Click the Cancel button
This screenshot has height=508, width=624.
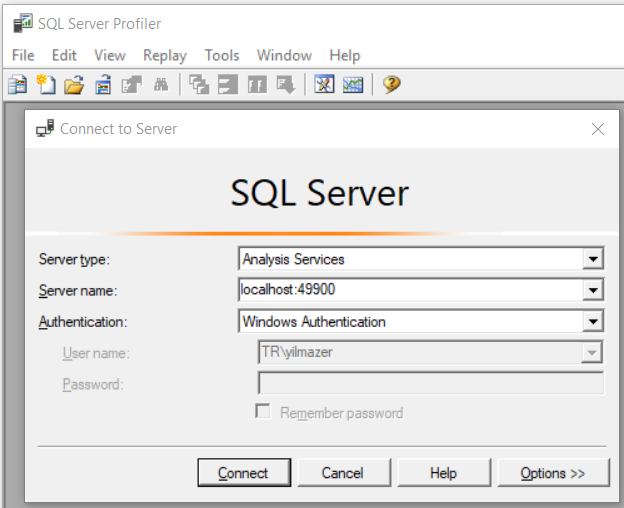(x=344, y=473)
